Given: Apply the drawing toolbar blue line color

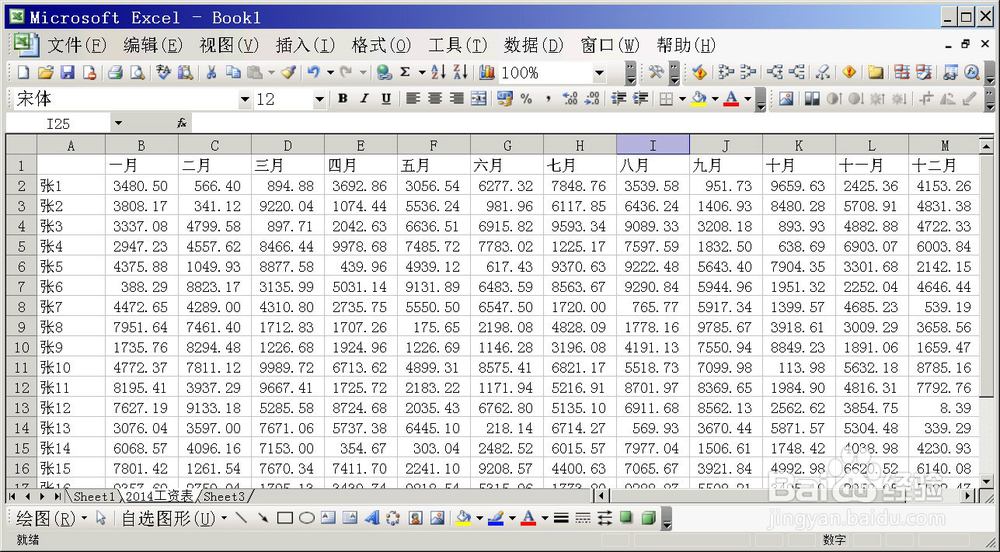Looking at the screenshot, I should point(496,518).
